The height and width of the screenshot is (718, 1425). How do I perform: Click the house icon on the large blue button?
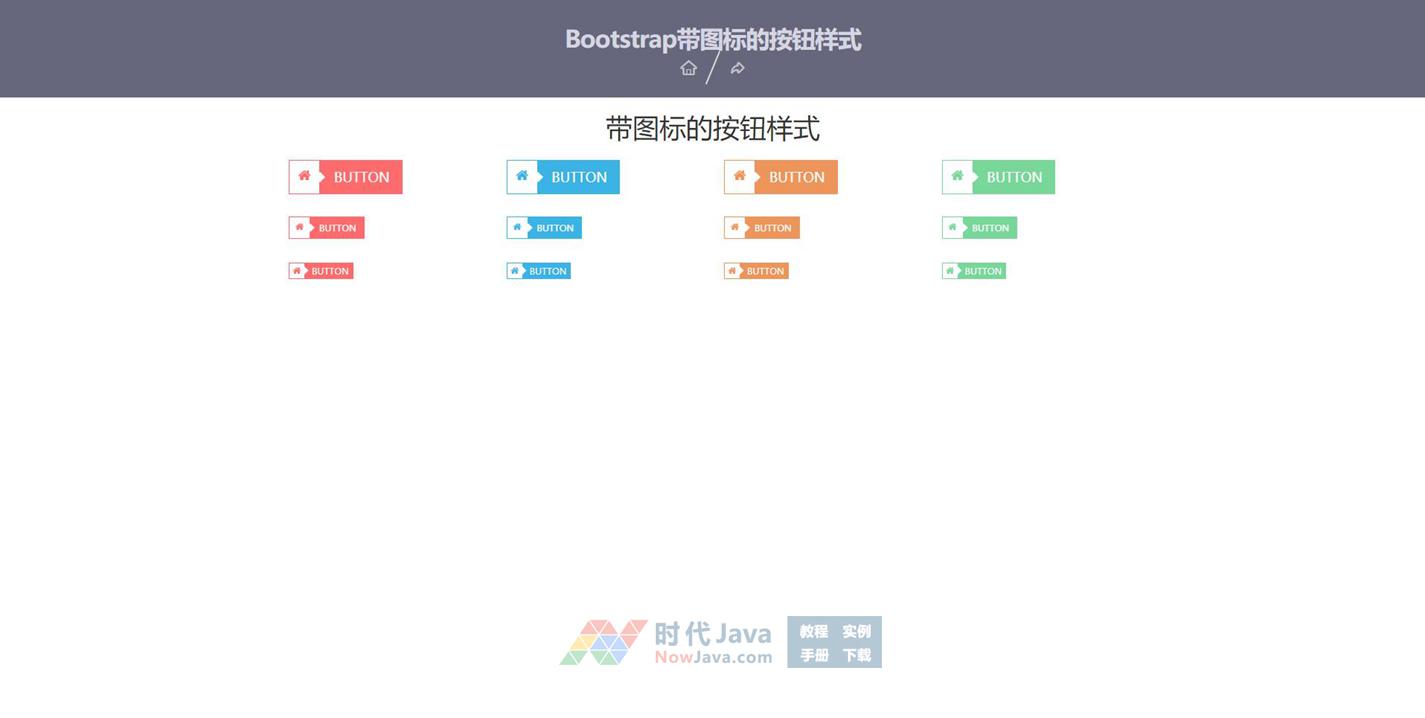click(522, 176)
